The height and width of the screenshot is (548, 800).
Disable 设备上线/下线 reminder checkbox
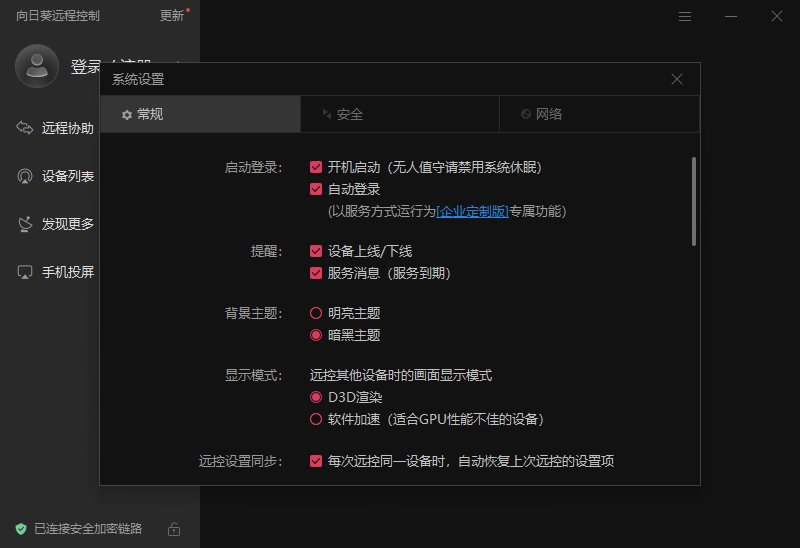coord(316,251)
